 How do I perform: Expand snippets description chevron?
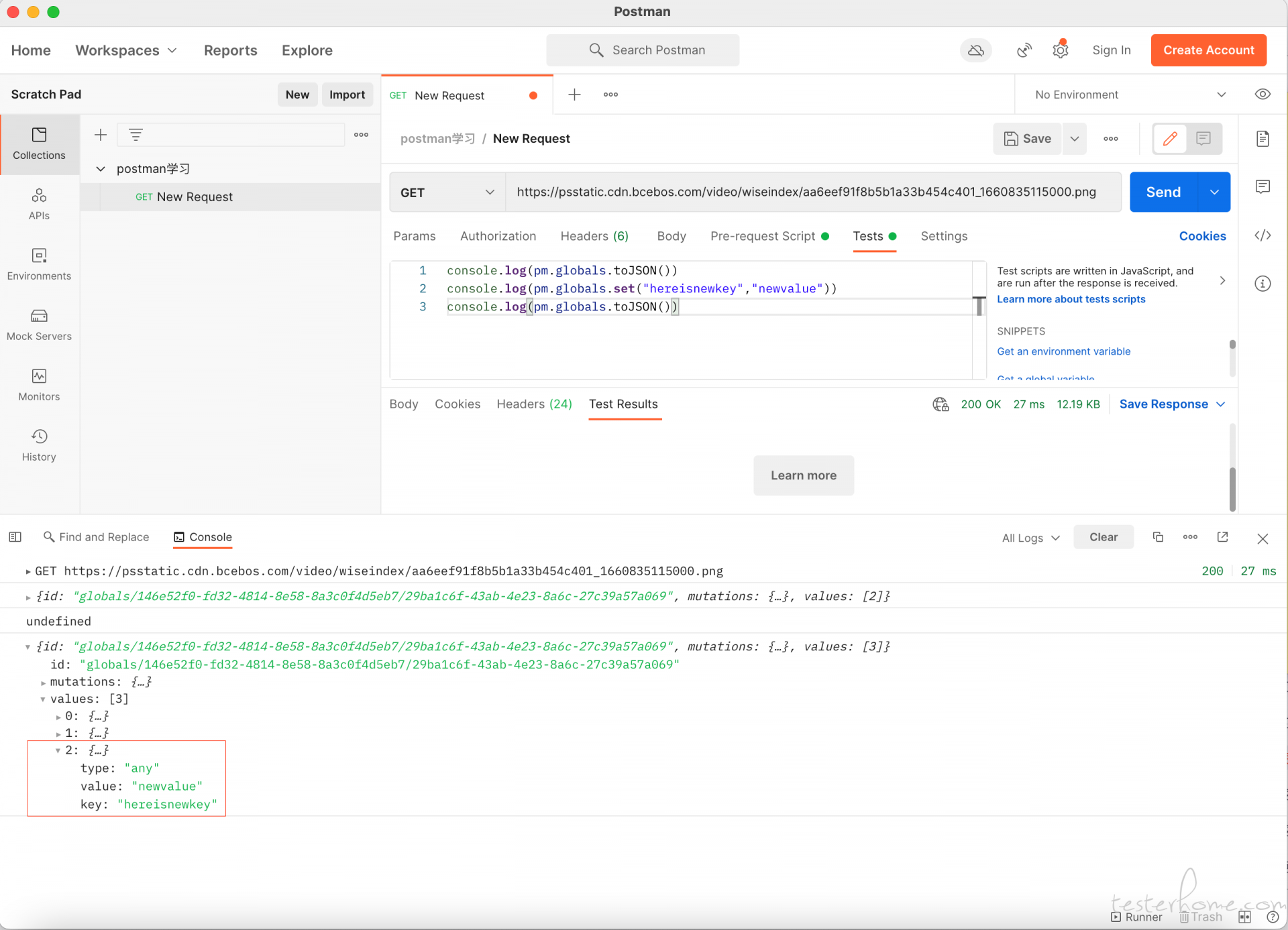click(1222, 281)
